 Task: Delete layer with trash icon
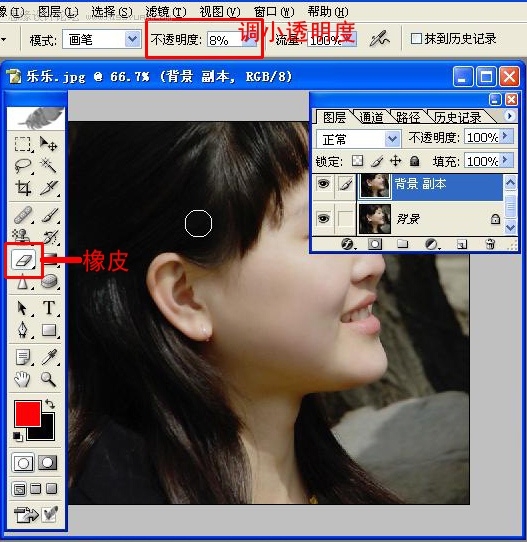tap(490, 244)
